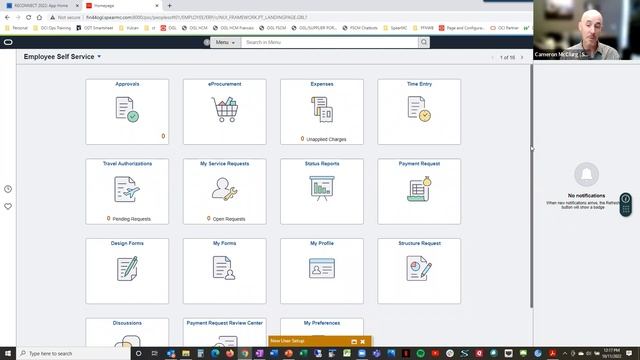This screenshot has height=360, width=640.
Task: Click the notifications bell icon
Action: point(586,174)
